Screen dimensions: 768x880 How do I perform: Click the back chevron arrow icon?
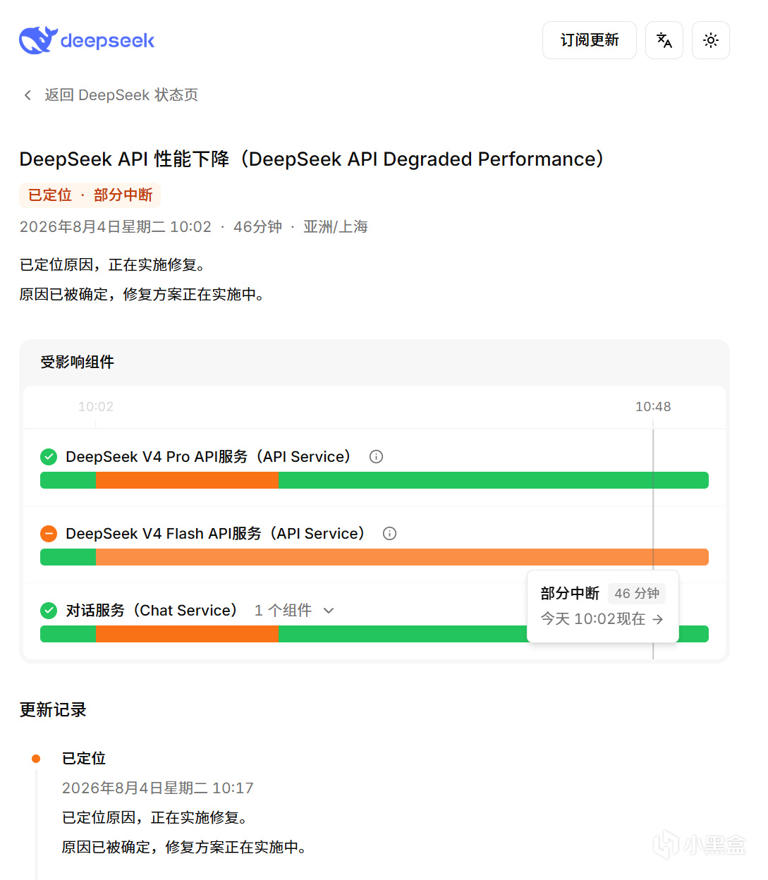[x=28, y=95]
